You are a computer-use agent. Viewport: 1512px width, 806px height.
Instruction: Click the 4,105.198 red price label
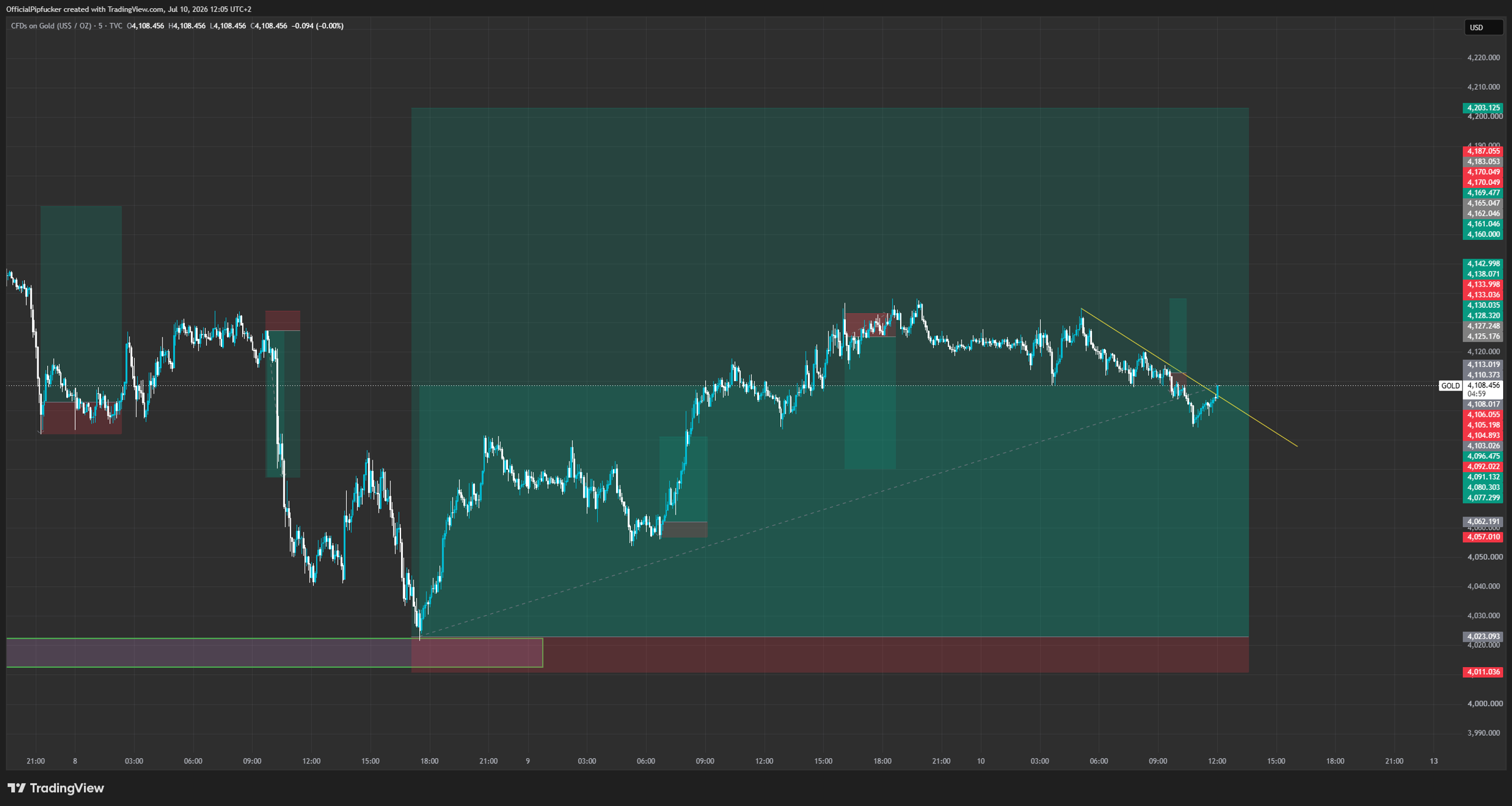(x=1483, y=425)
